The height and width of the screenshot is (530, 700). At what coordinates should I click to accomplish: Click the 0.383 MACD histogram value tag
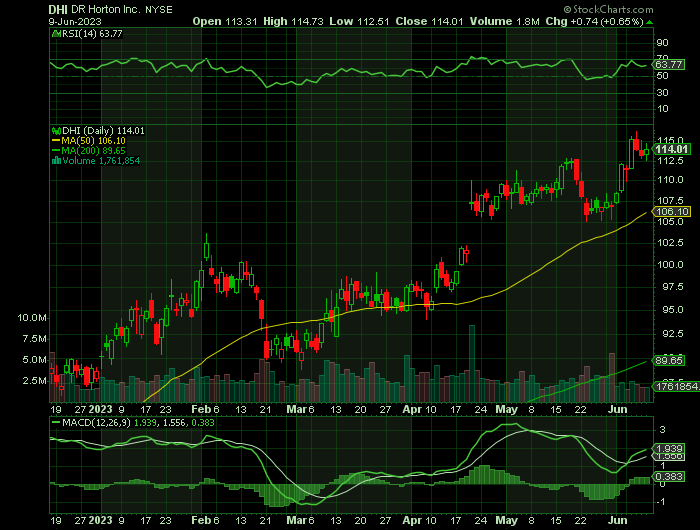[x=668, y=477]
